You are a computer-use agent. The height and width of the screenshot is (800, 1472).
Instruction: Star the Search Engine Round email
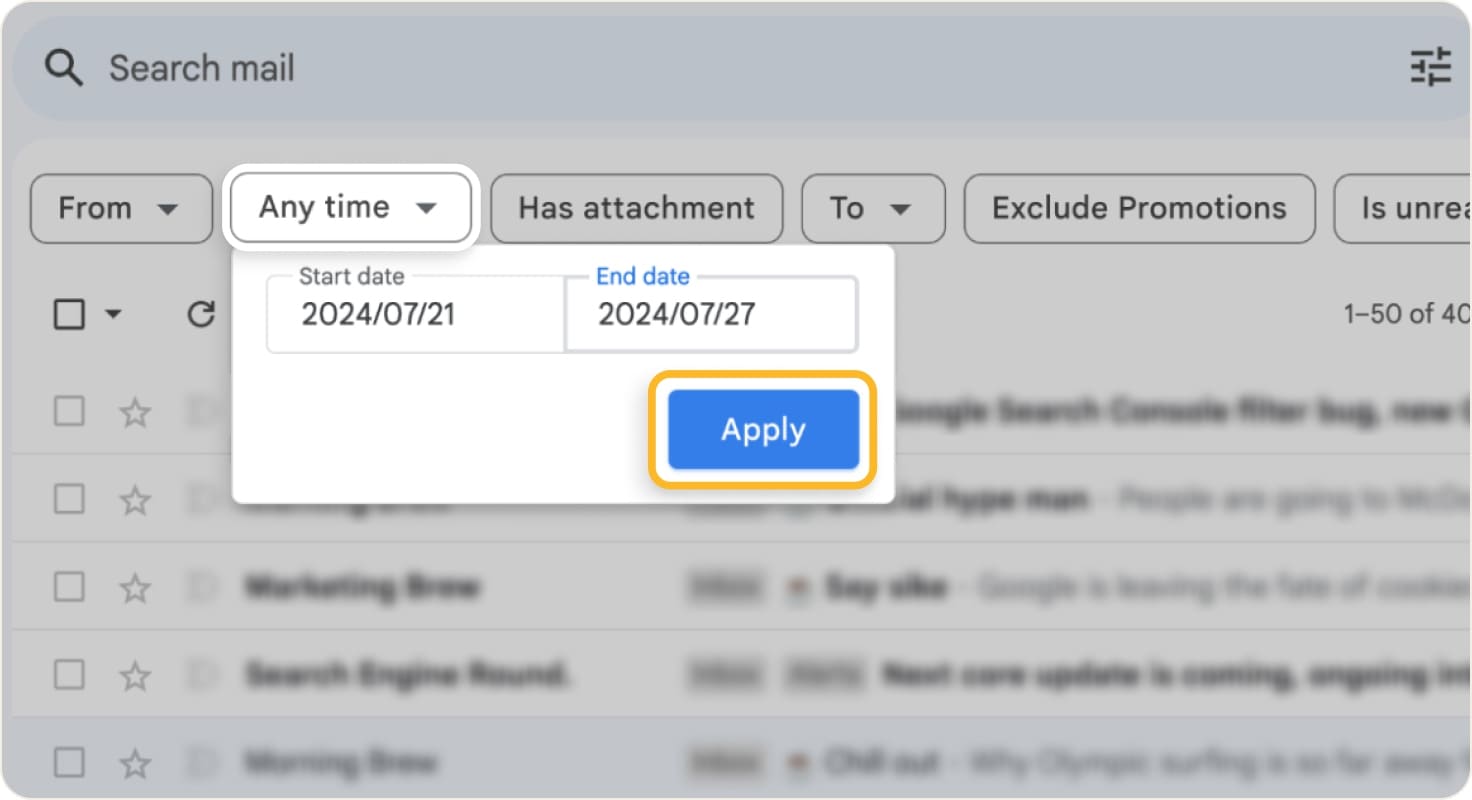pos(135,675)
